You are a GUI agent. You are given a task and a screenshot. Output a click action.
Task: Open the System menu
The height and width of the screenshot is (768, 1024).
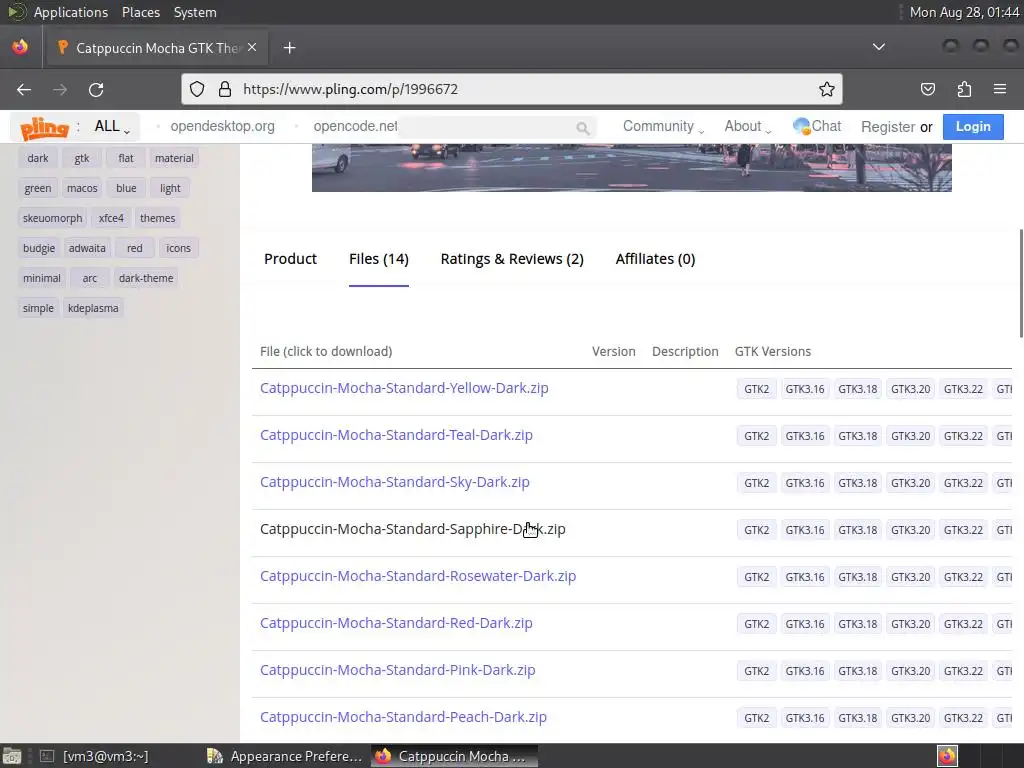195,12
